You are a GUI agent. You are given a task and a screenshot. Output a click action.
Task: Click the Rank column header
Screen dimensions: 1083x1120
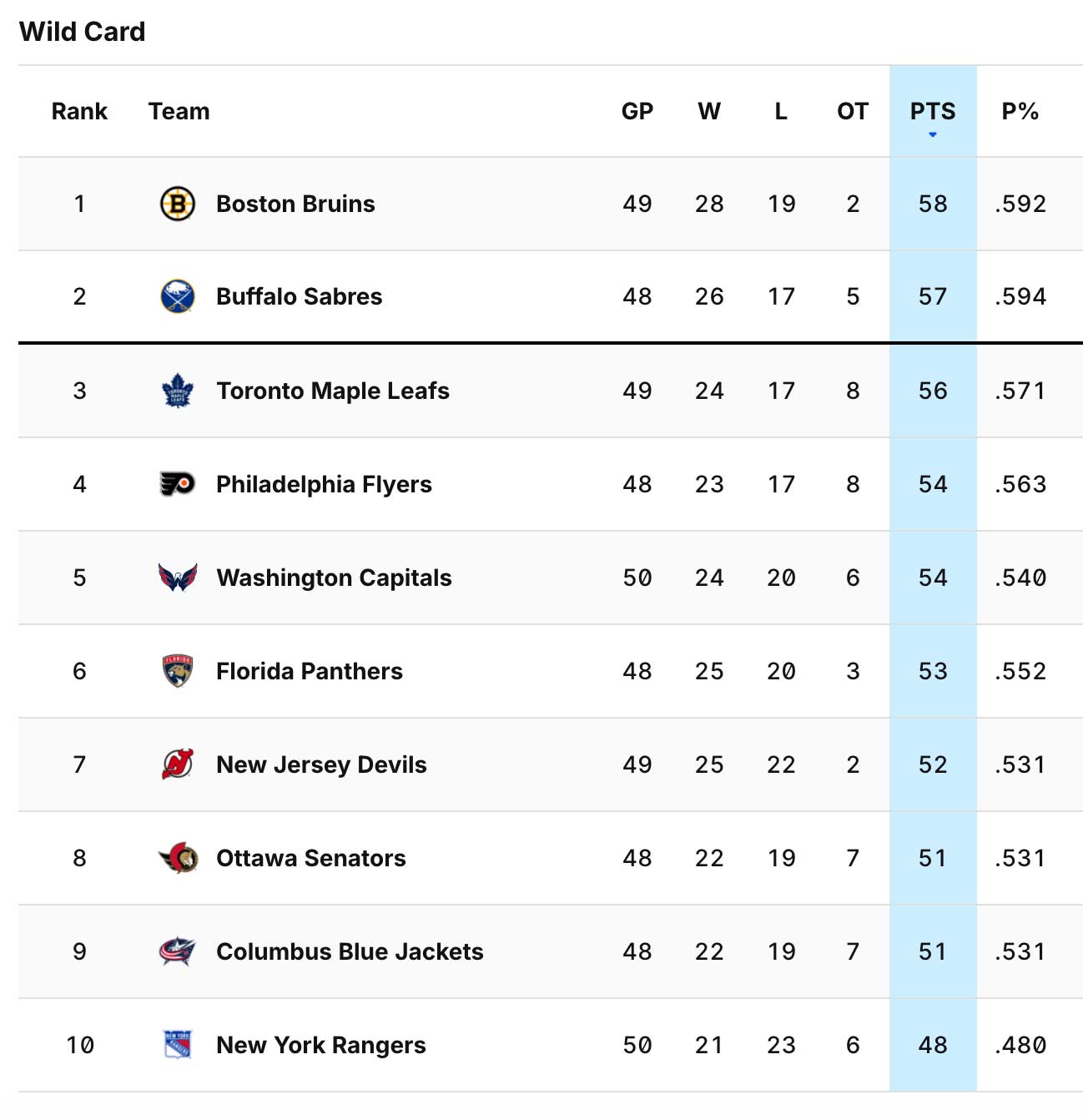coord(79,111)
